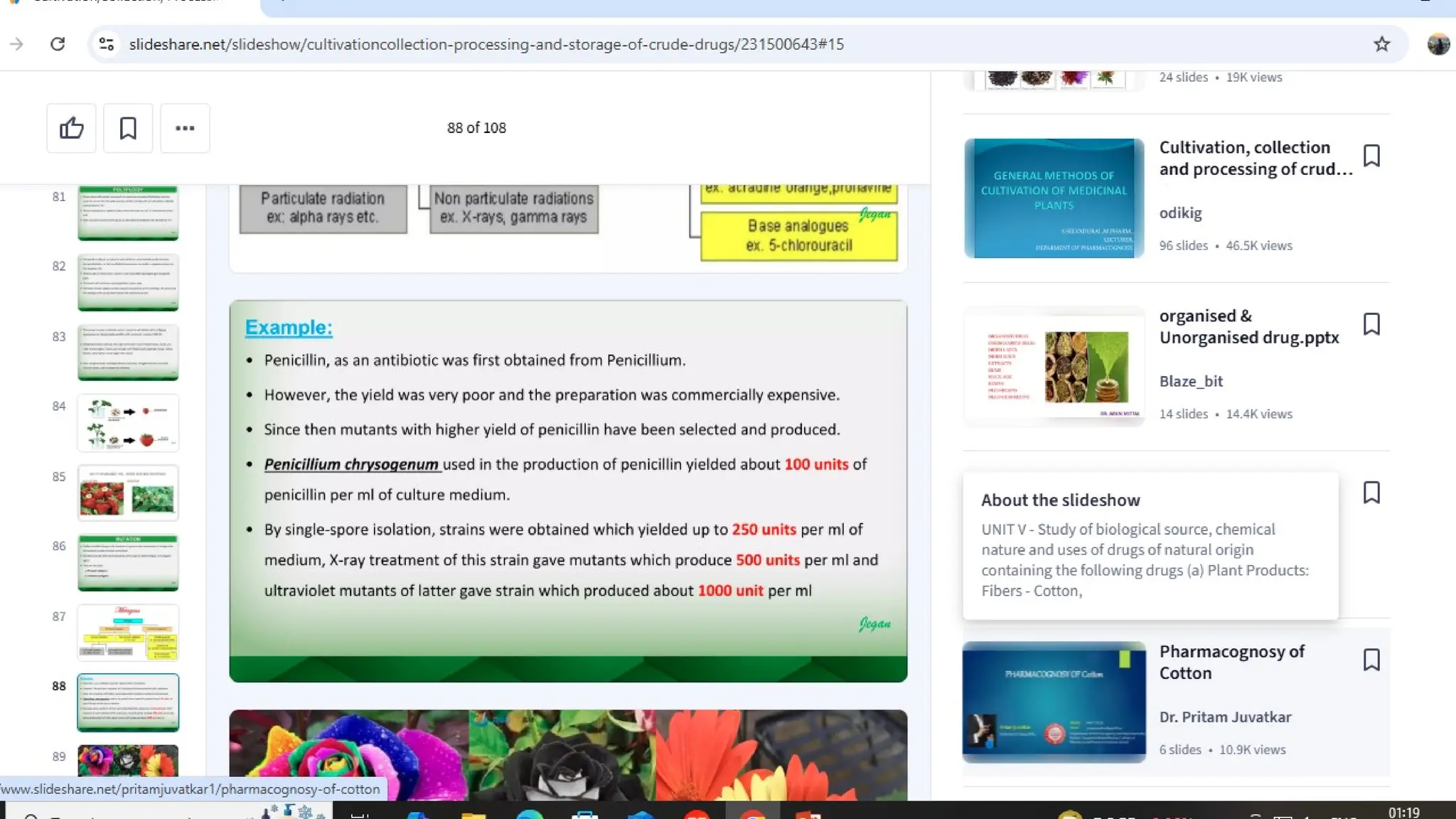Click the 'About the slideshow' heading
Viewport: 1456px width, 819px height.
click(1060, 500)
